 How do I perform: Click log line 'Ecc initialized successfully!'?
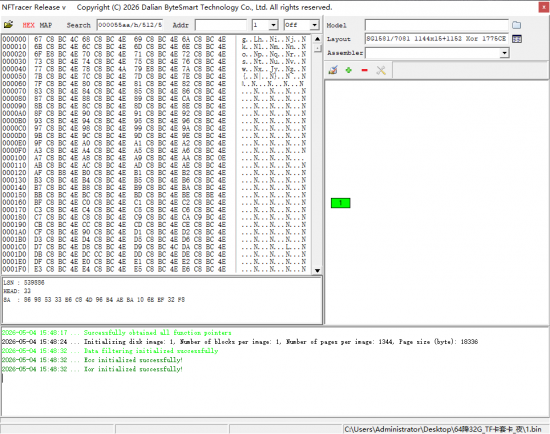[x=92, y=360]
